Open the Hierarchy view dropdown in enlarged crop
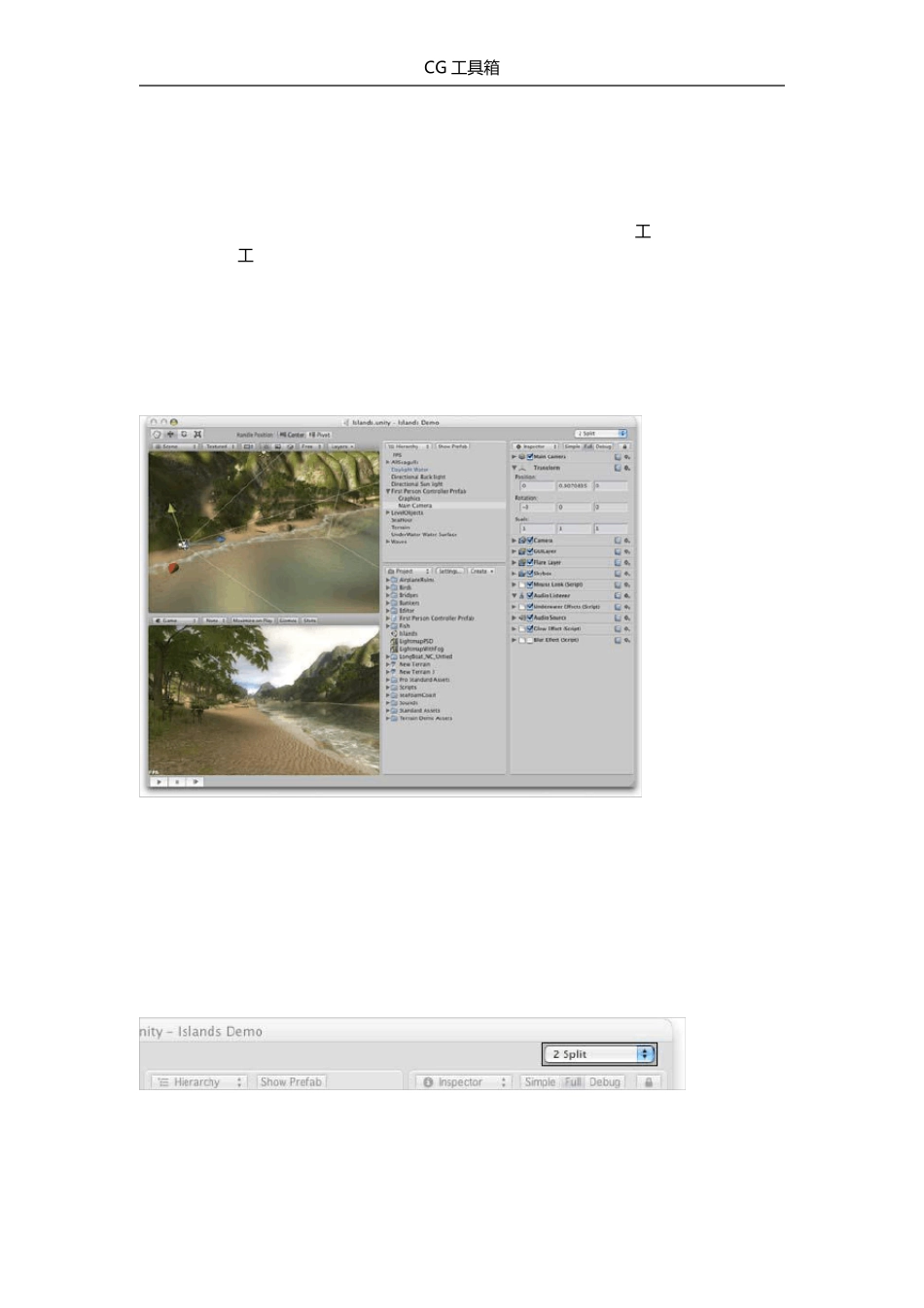This screenshot has height=1308, width=924. pos(197,1081)
